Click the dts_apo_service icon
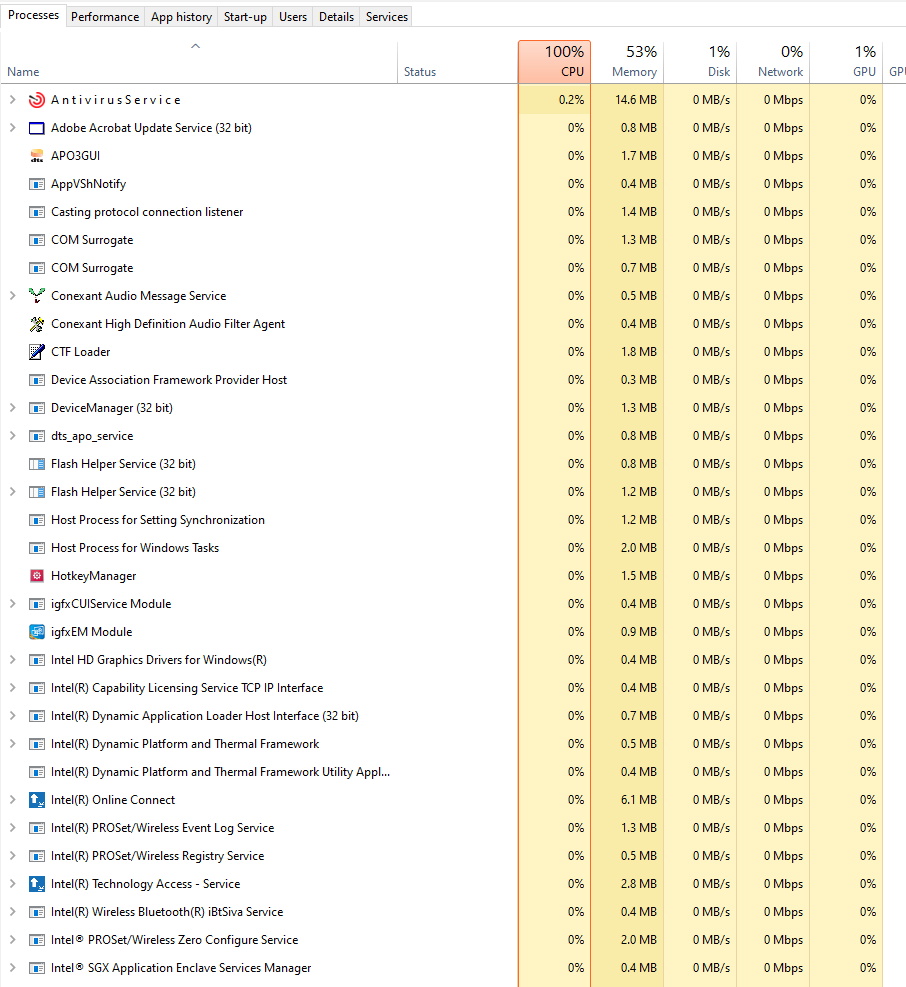The image size is (906, 987). pos(37,436)
